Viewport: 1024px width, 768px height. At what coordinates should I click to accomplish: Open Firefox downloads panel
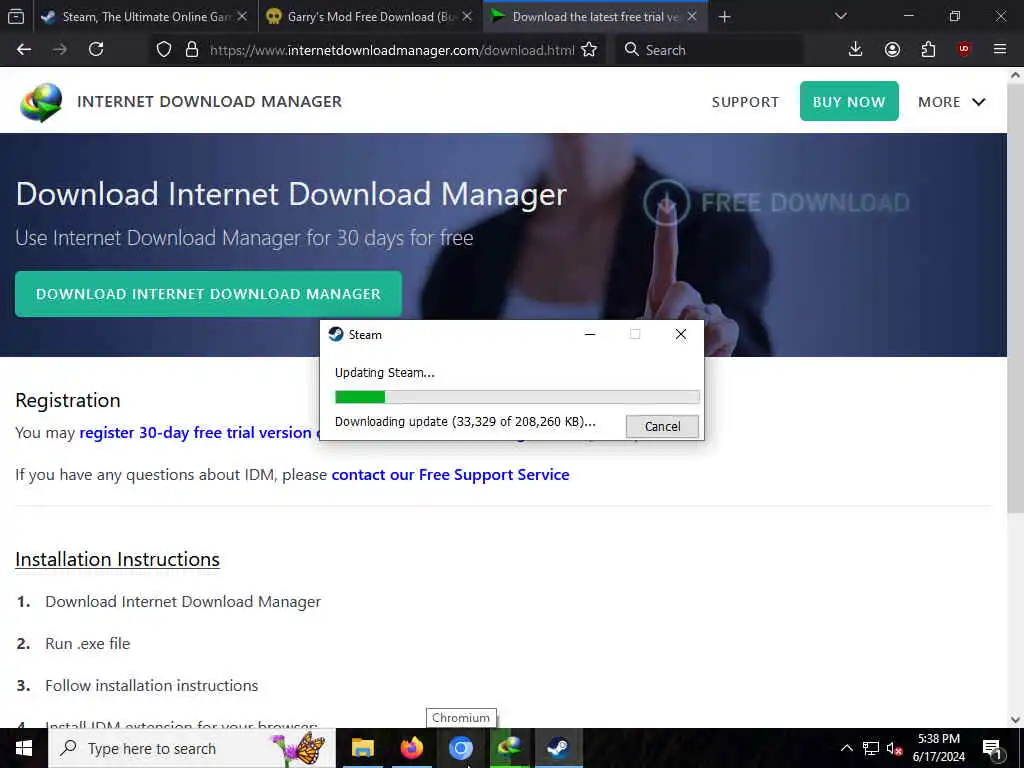tap(855, 50)
